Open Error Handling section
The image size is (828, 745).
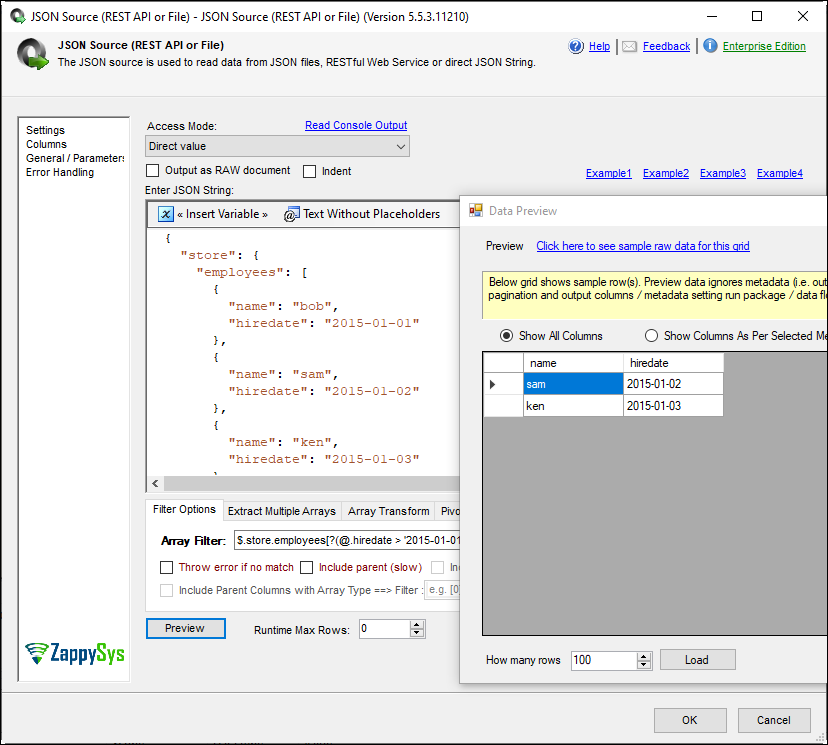click(x=60, y=172)
